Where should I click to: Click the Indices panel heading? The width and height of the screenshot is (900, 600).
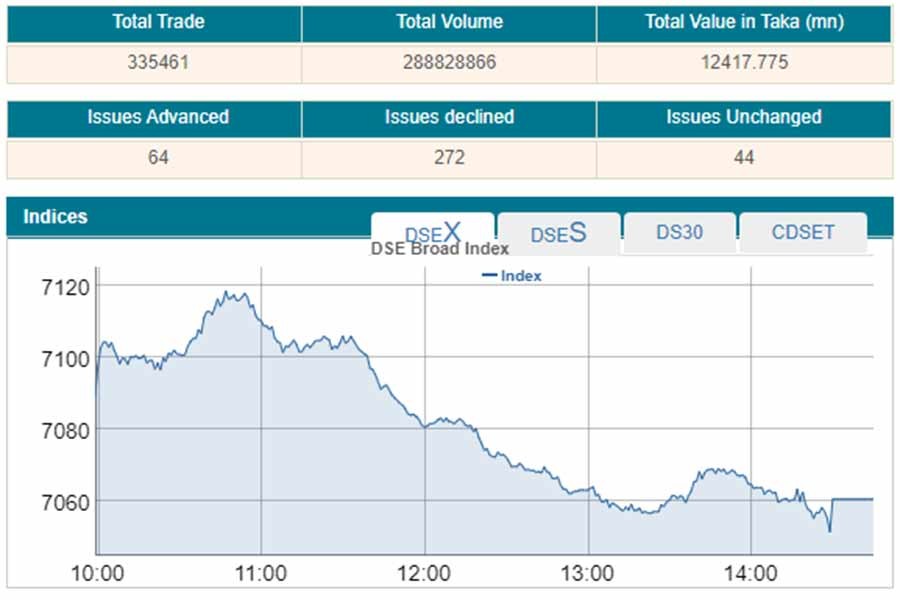[x=55, y=216]
